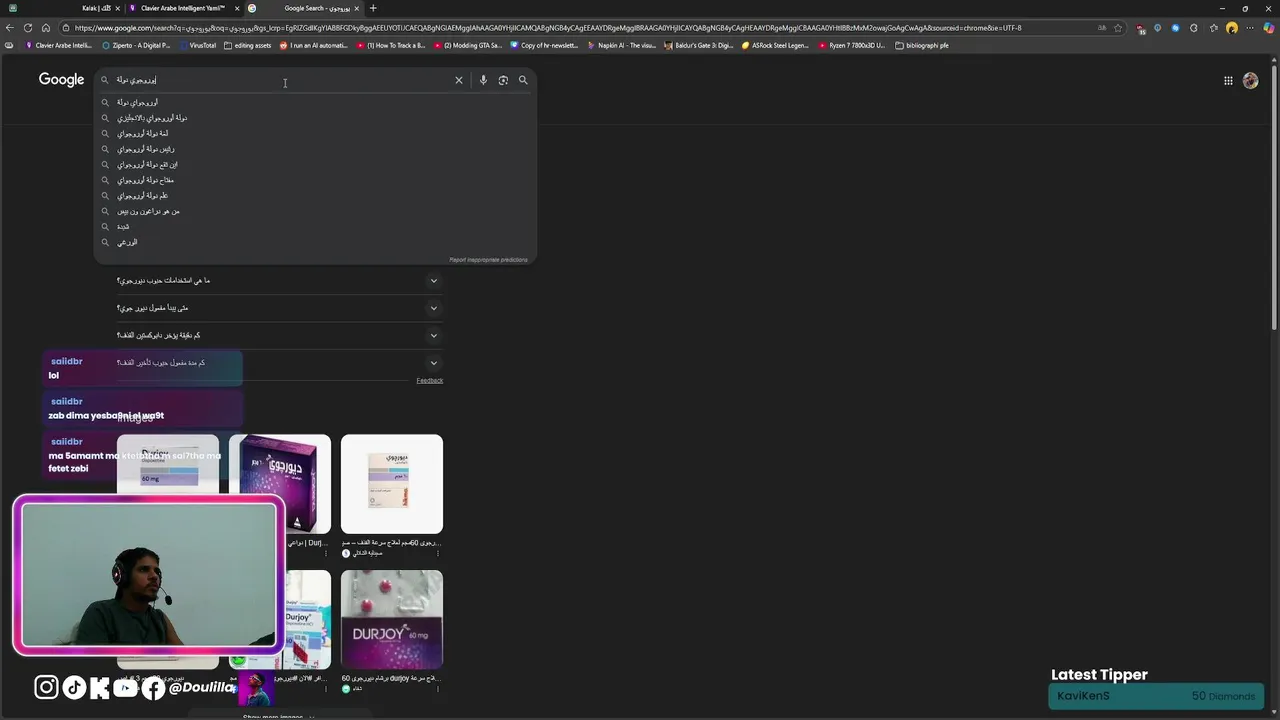Open the VirusTotal bookmark
The height and width of the screenshot is (720, 1280).
click(197, 45)
